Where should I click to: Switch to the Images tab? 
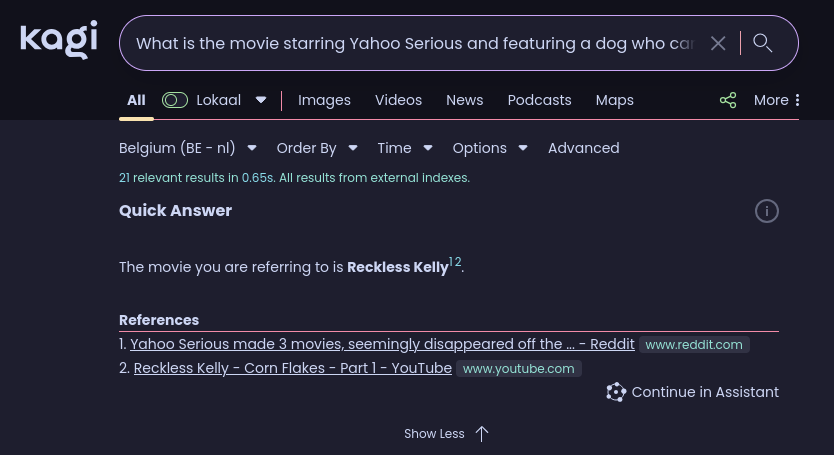coord(324,100)
